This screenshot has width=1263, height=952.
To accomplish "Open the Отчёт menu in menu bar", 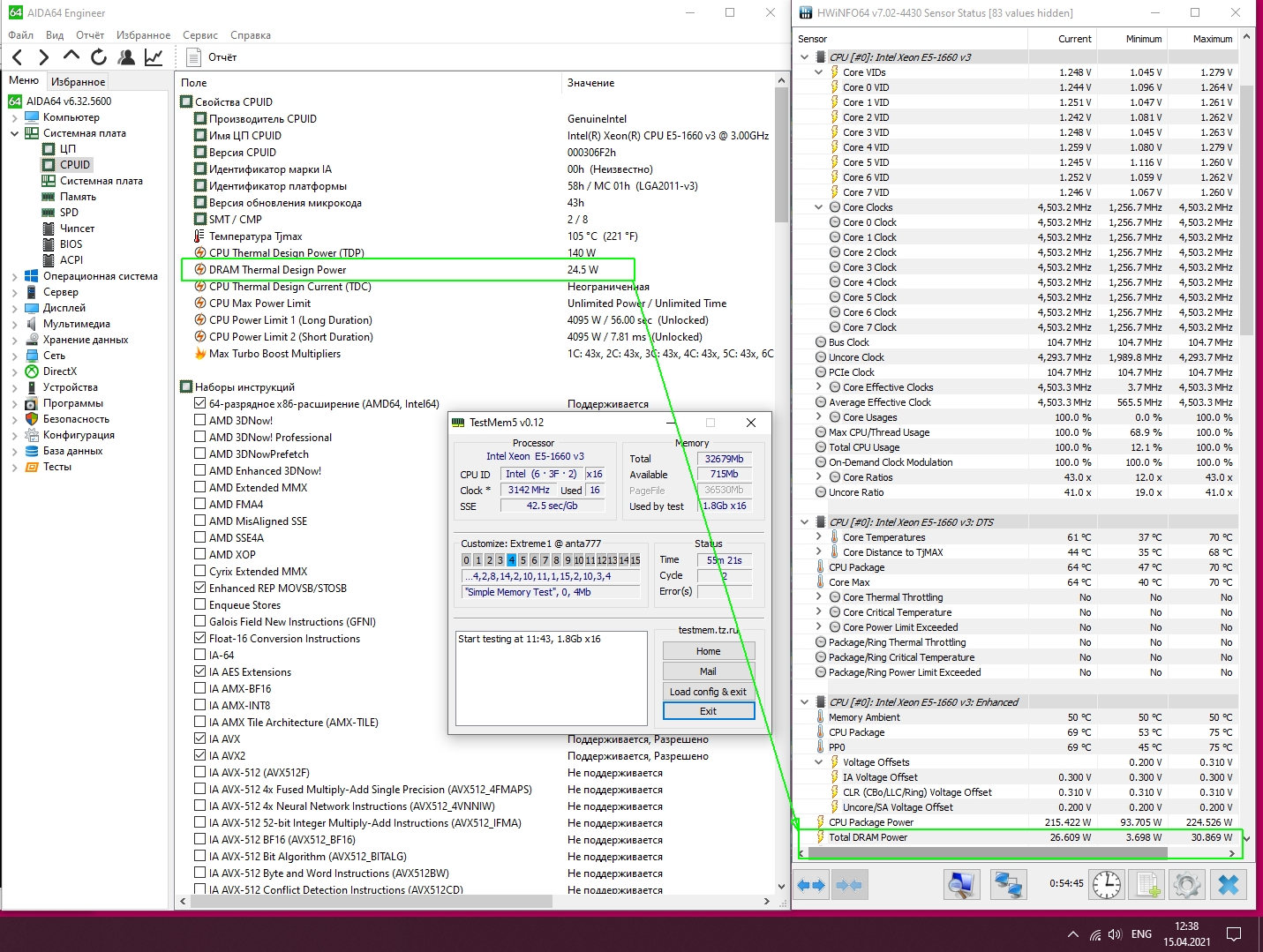I will click(x=90, y=35).
